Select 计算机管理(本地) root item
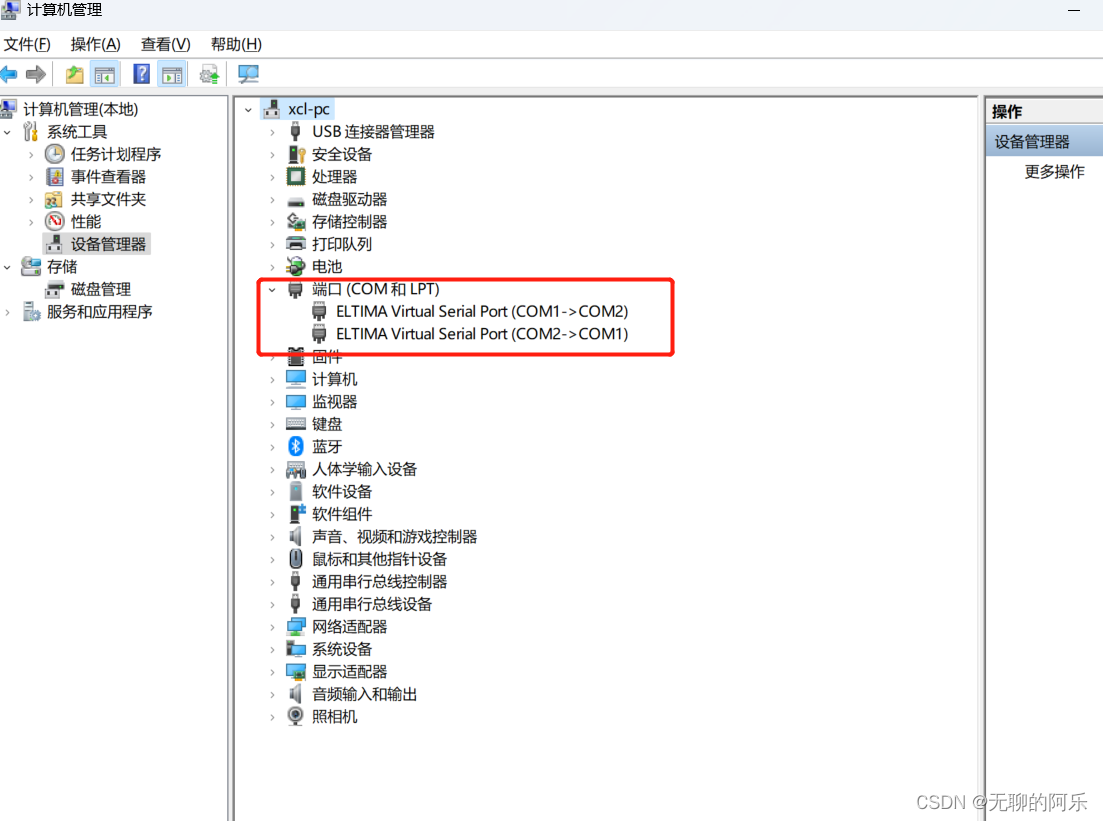The image size is (1103, 821). click(80, 109)
